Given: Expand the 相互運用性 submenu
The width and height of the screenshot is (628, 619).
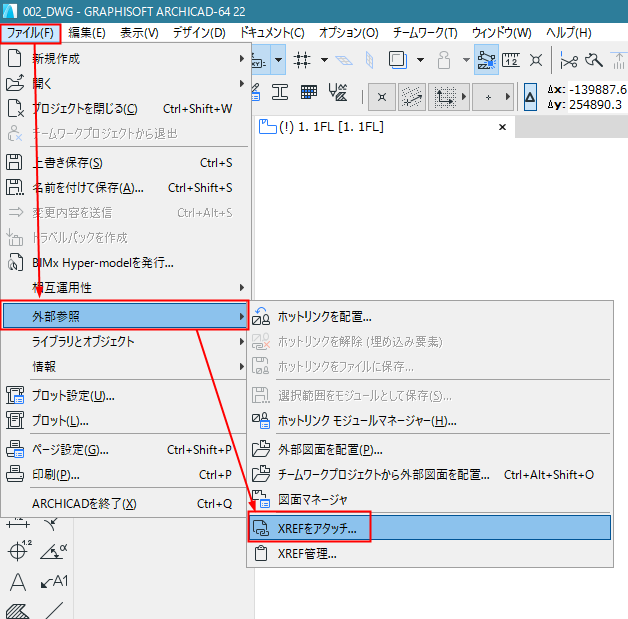Looking at the screenshot, I should [125, 288].
